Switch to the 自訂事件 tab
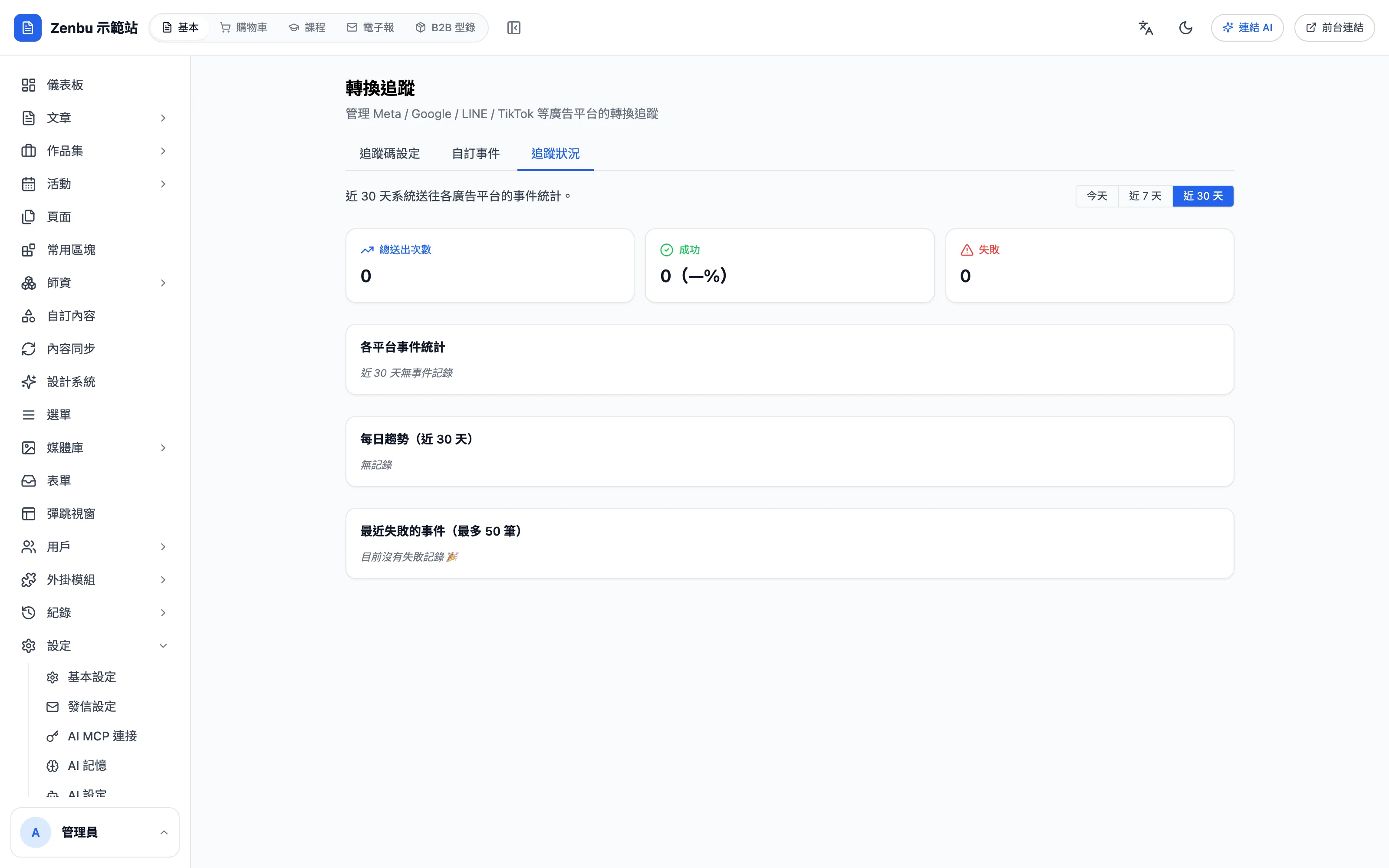1389x868 pixels. click(476, 153)
